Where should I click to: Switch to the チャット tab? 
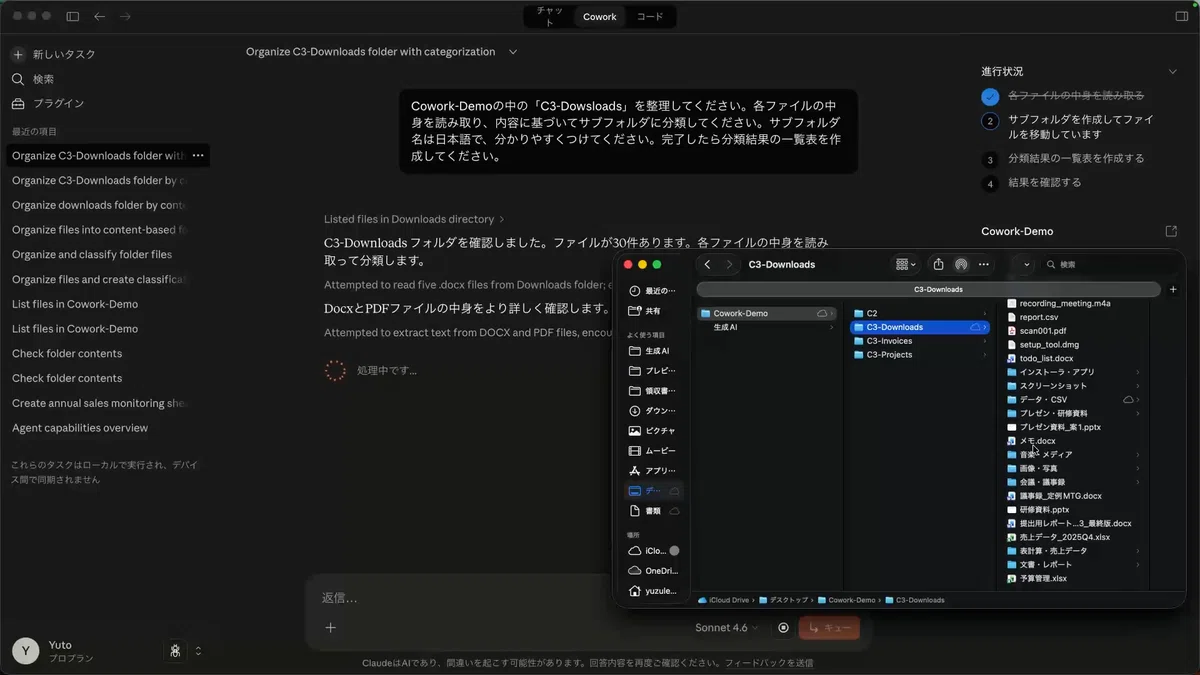[x=550, y=16]
